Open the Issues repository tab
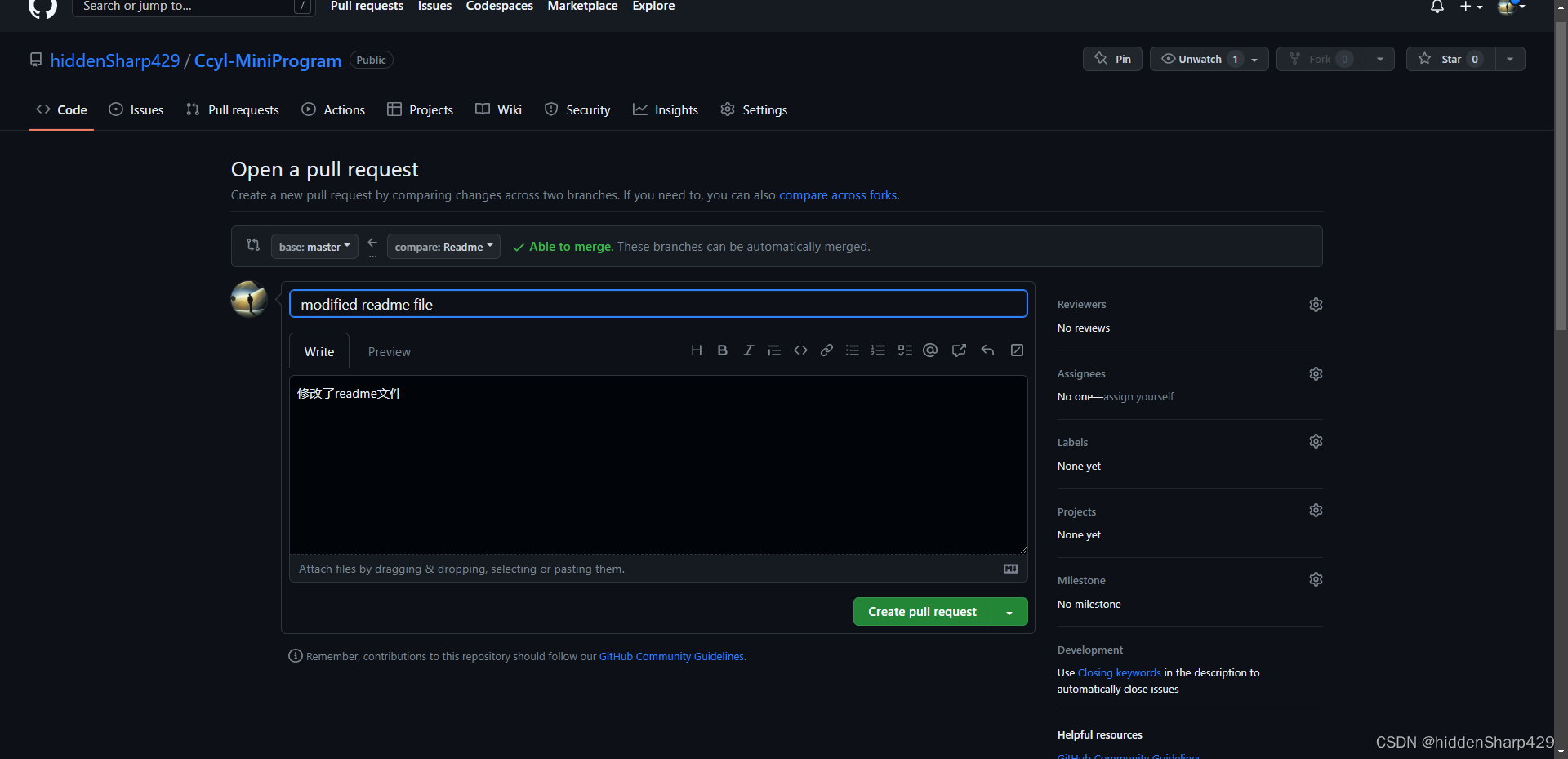Viewport: 1568px width, 759px height. (x=136, y=109)
